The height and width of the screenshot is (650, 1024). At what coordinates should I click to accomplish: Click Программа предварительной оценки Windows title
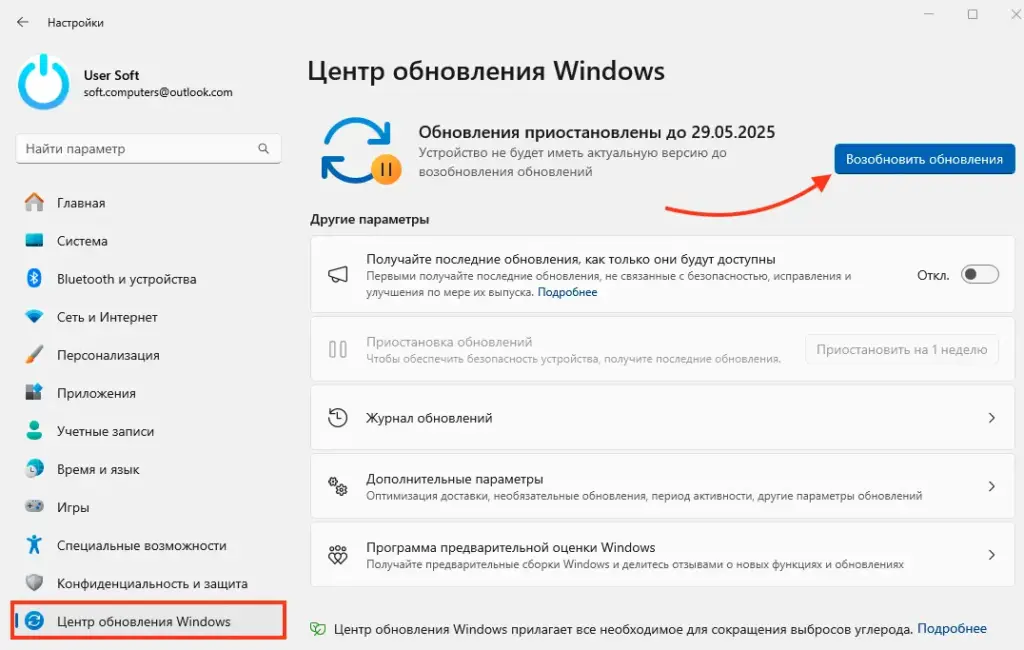pyautogui.click(x=511, y=547)
